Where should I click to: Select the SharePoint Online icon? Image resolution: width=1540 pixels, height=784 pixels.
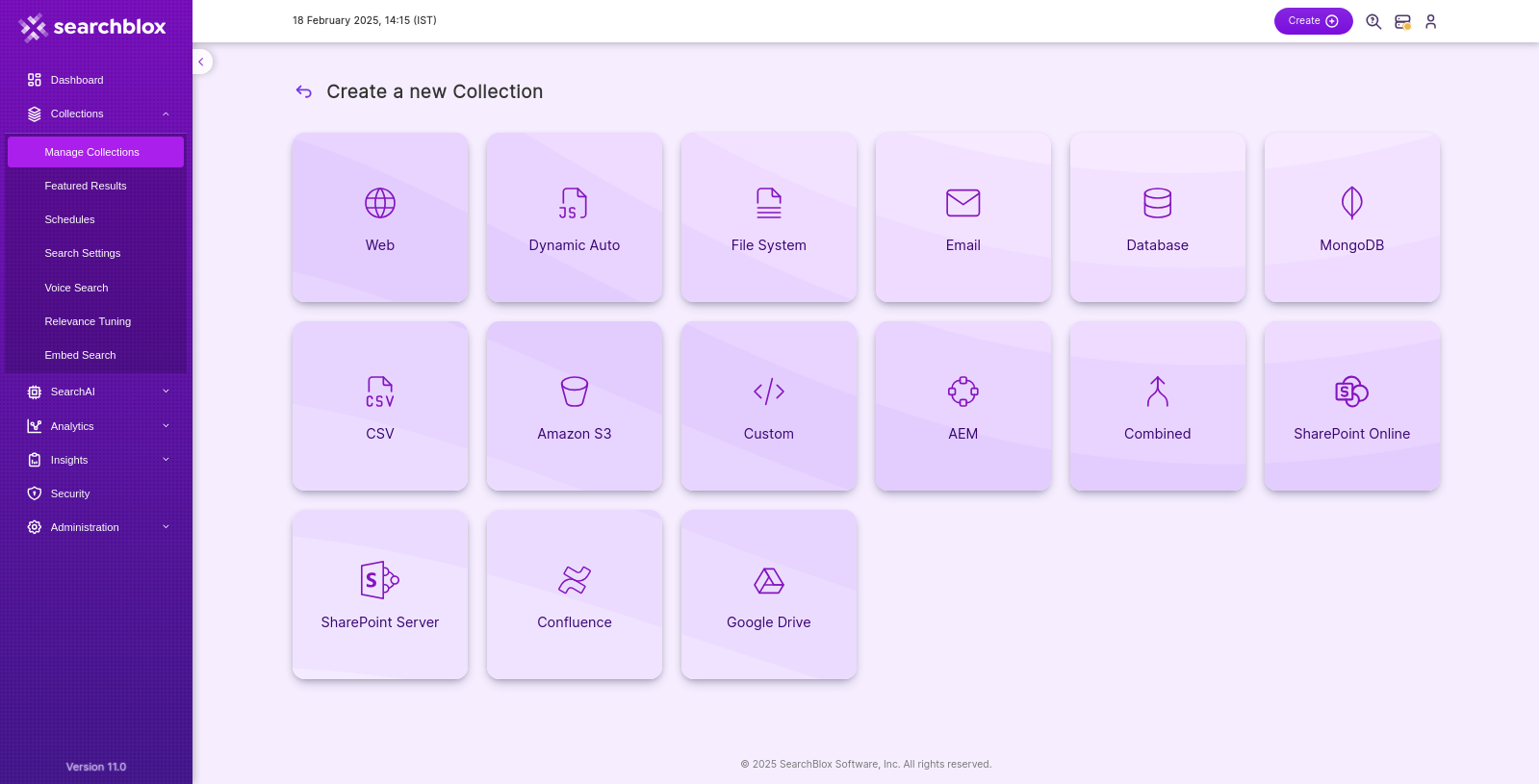click(x=1352, y=392)
